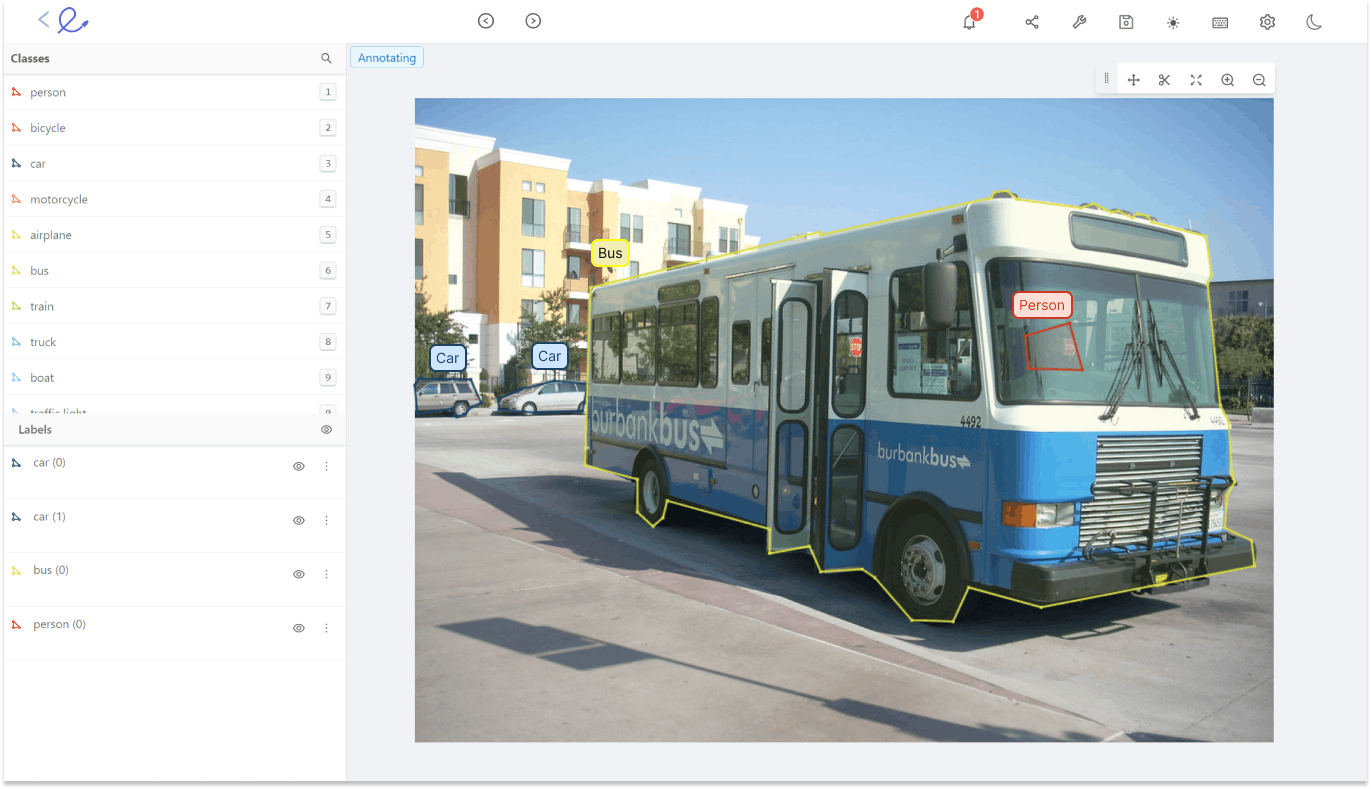1371x789 pixels.
Task: Go to next image with circled right arrow
Action: click(x=533, y=21)
